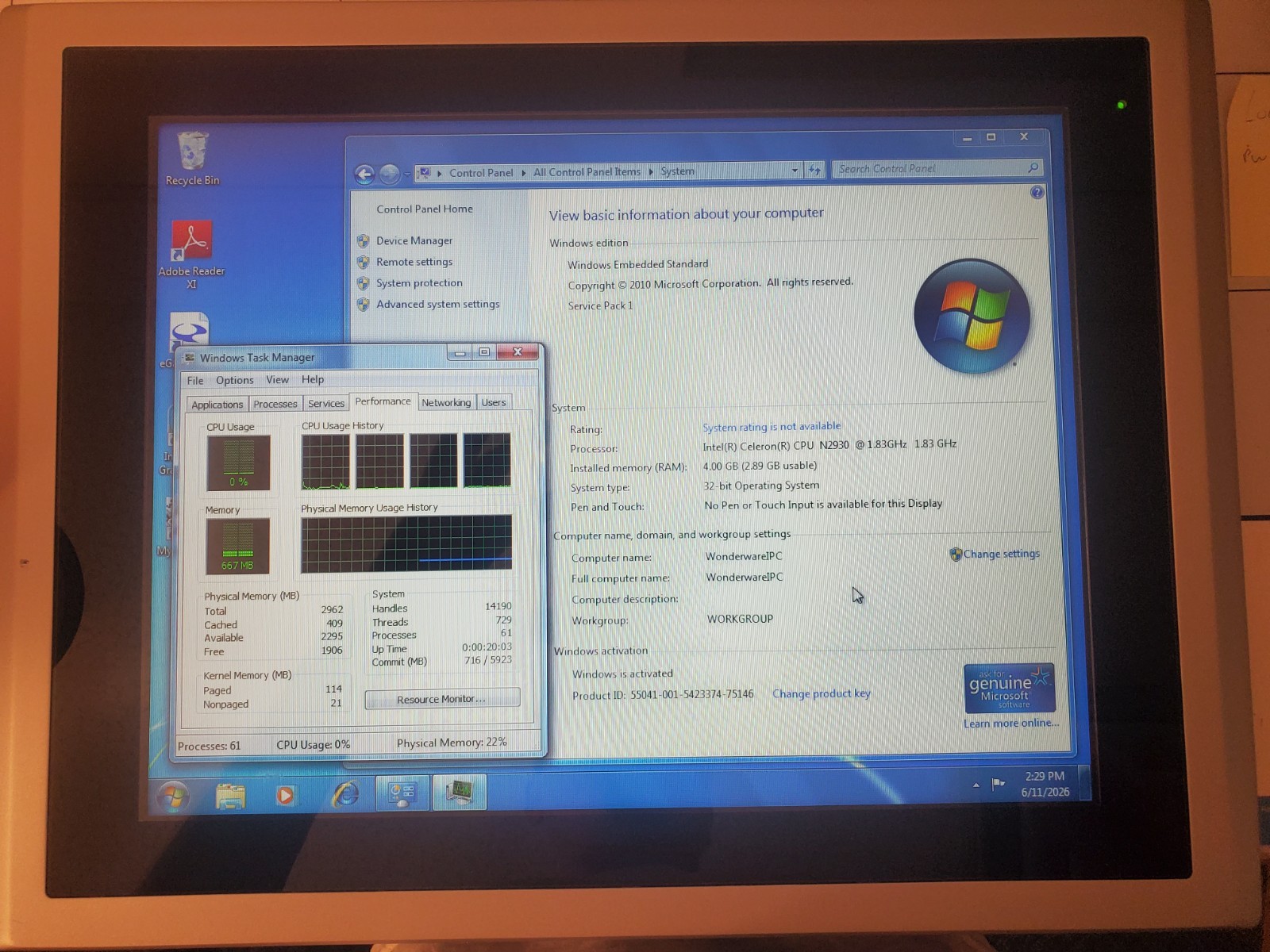This screenshot has width=1270, height=952.
Task: Click the Windows Task Manager title bar icon
Action: [190, 358]
